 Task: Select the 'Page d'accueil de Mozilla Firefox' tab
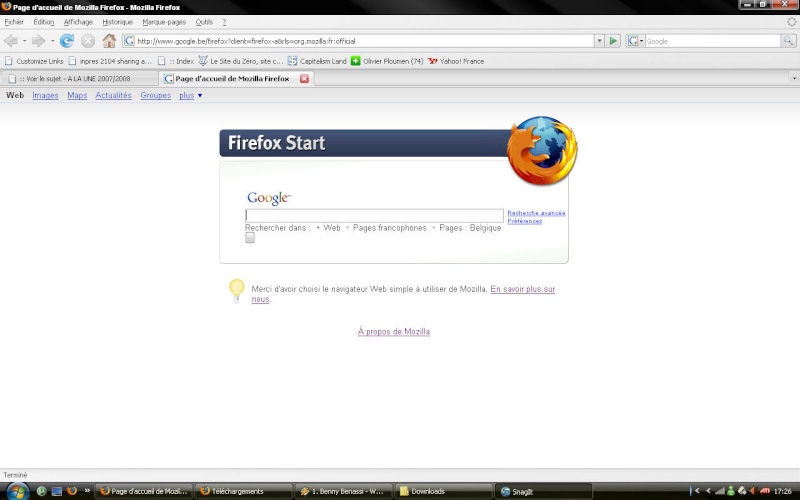[x=232, y=79]
